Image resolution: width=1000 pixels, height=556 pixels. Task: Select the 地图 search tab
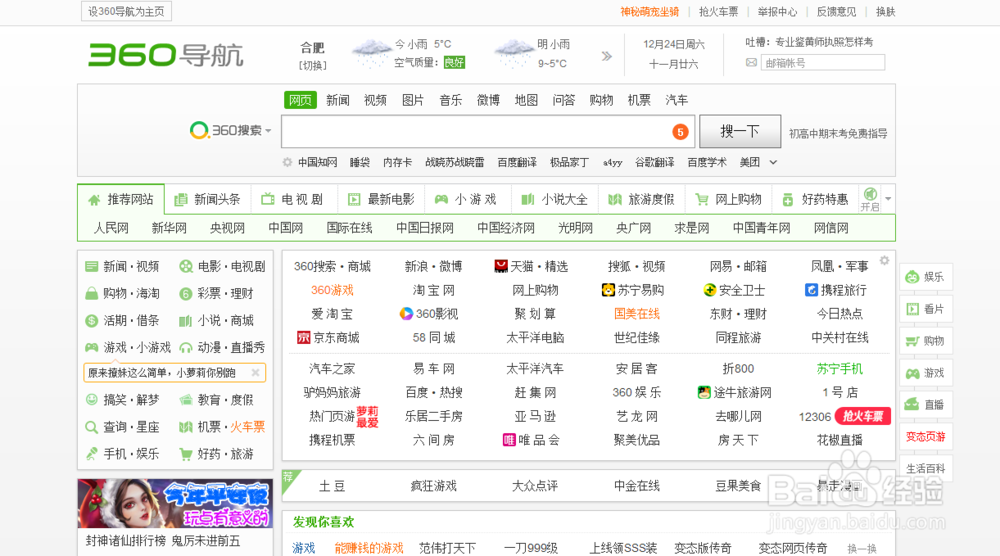coord(526,100)
